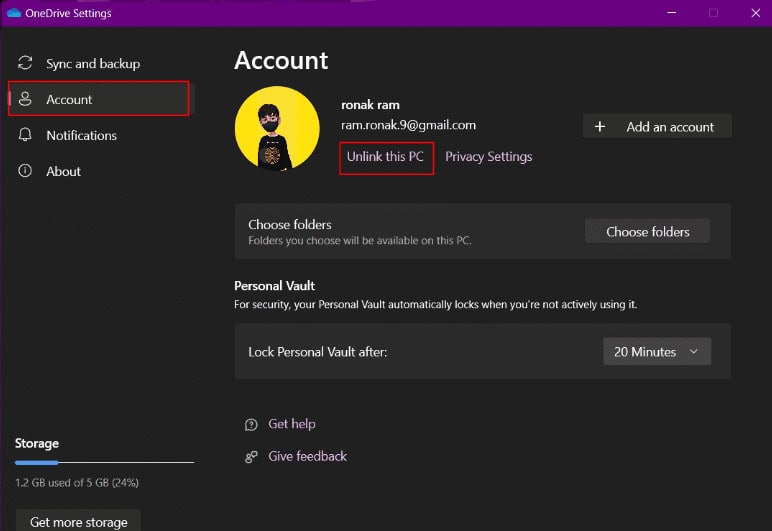Click the ronak ram profile avatar

point(277,129)
